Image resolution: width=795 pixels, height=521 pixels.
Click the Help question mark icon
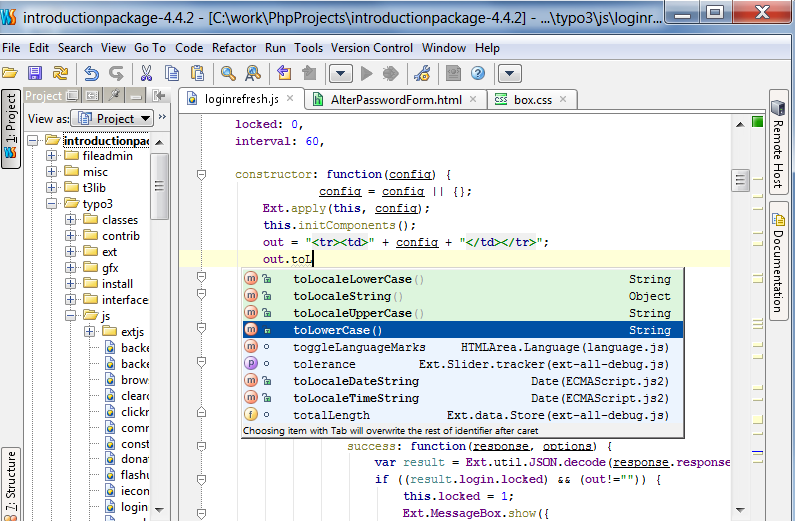tap(478, 73)
